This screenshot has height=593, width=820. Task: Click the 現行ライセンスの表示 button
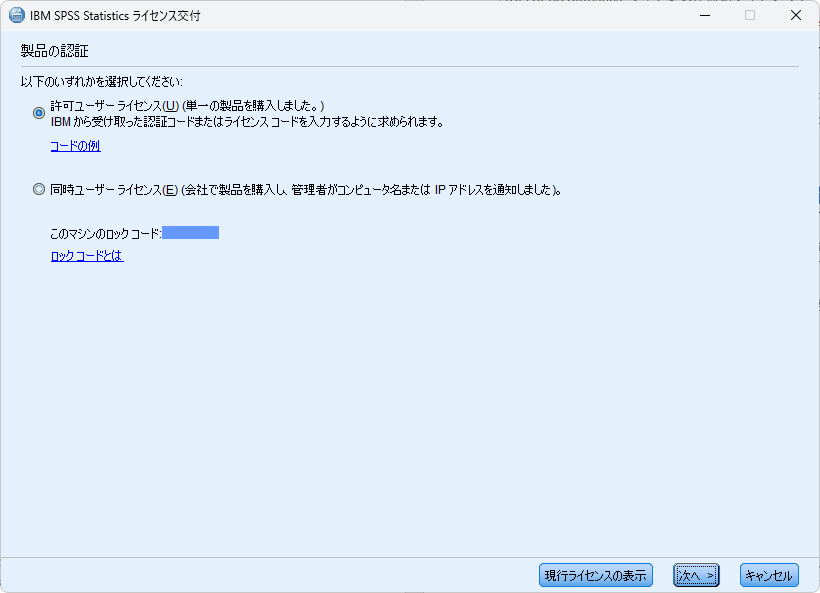click(596, 575)
